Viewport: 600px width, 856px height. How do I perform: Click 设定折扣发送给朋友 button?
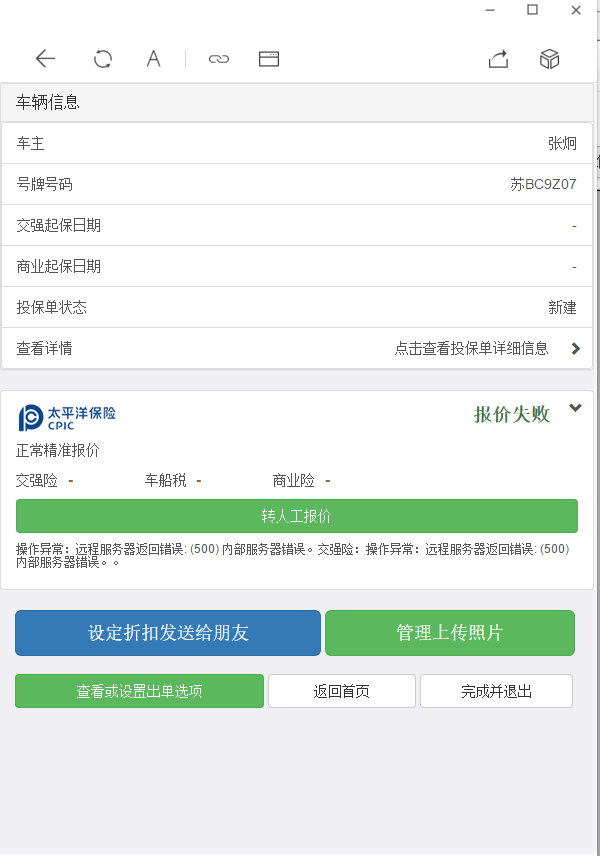(168, 633)
